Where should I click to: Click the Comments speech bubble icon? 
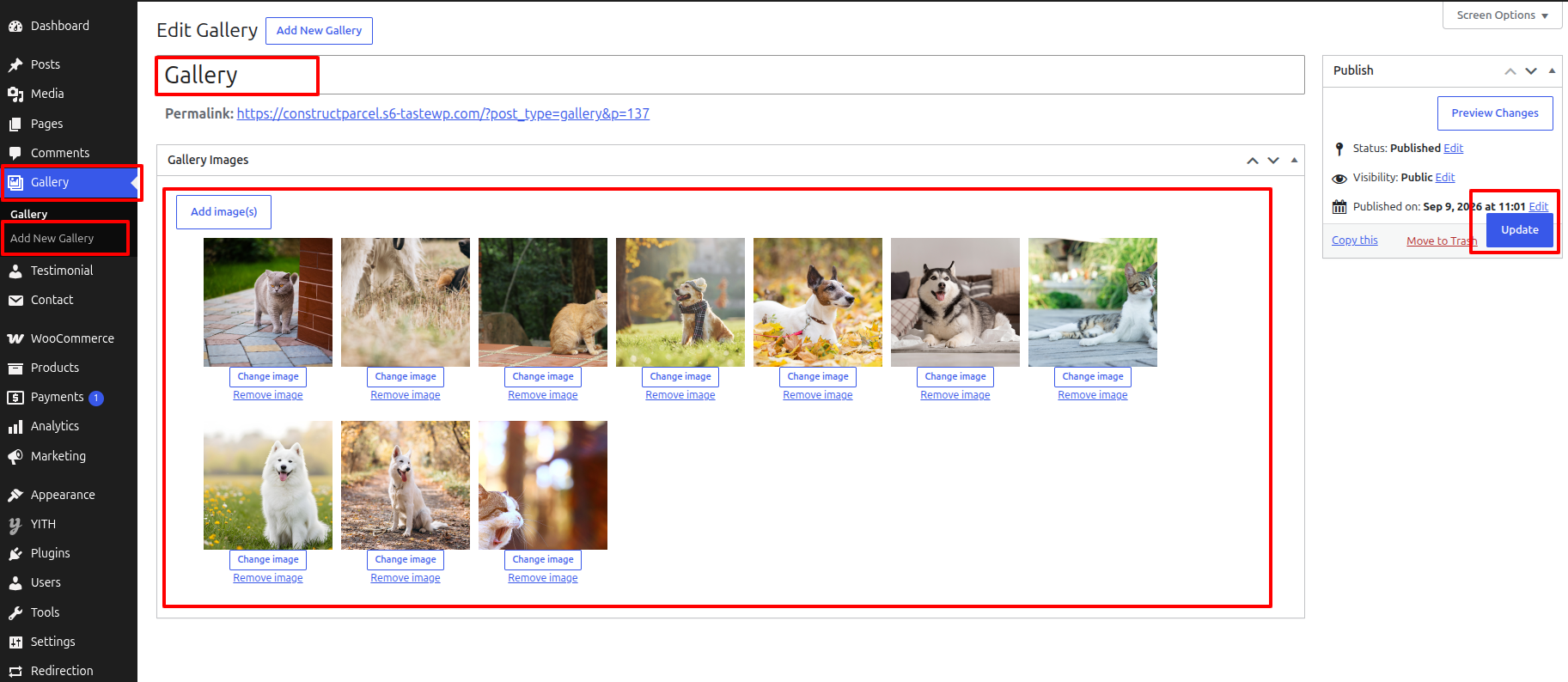[15, 154]
